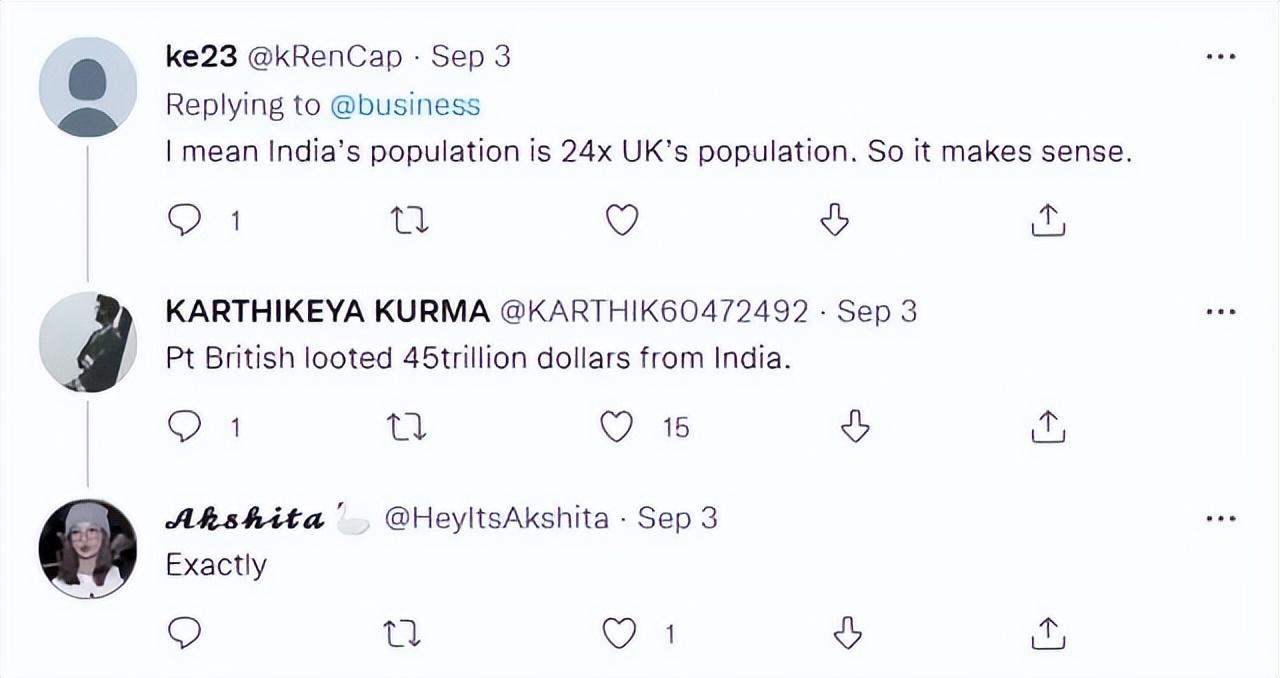1280x678 pixels.
Task: Click Akshita's profile avatar
Action: [88, 548]
